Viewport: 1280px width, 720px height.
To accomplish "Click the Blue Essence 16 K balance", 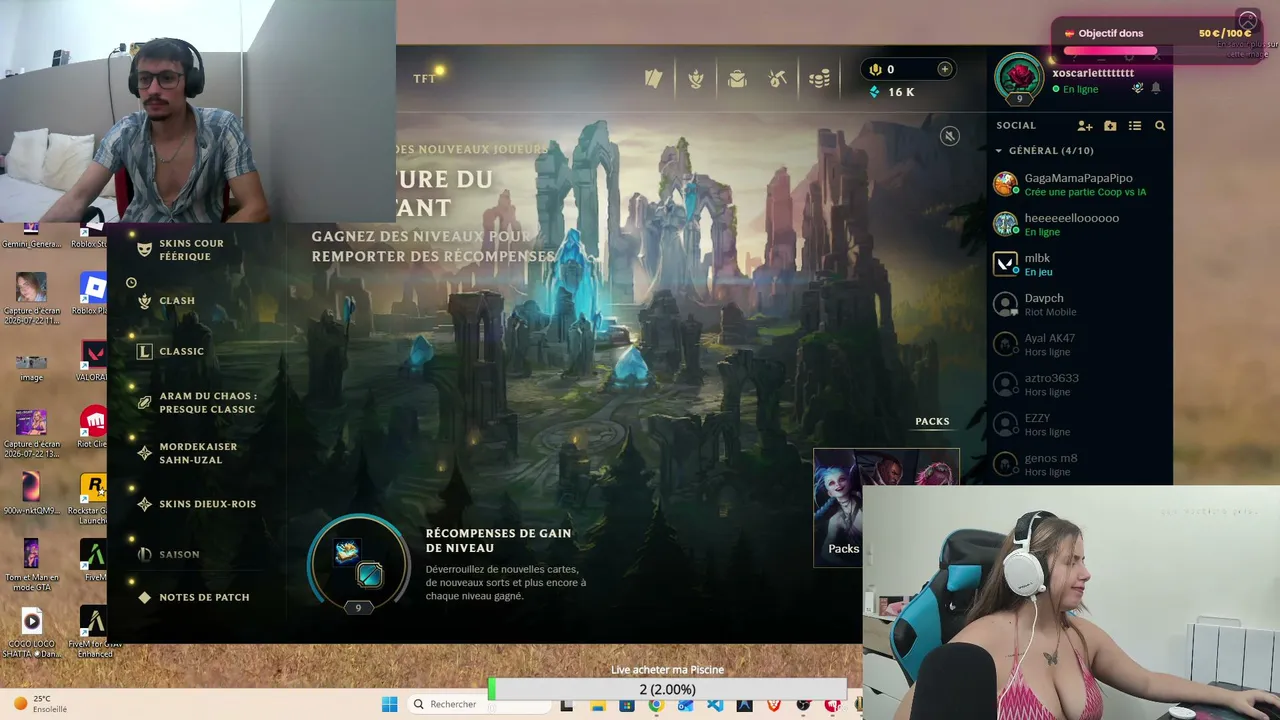I will (892, 92).
